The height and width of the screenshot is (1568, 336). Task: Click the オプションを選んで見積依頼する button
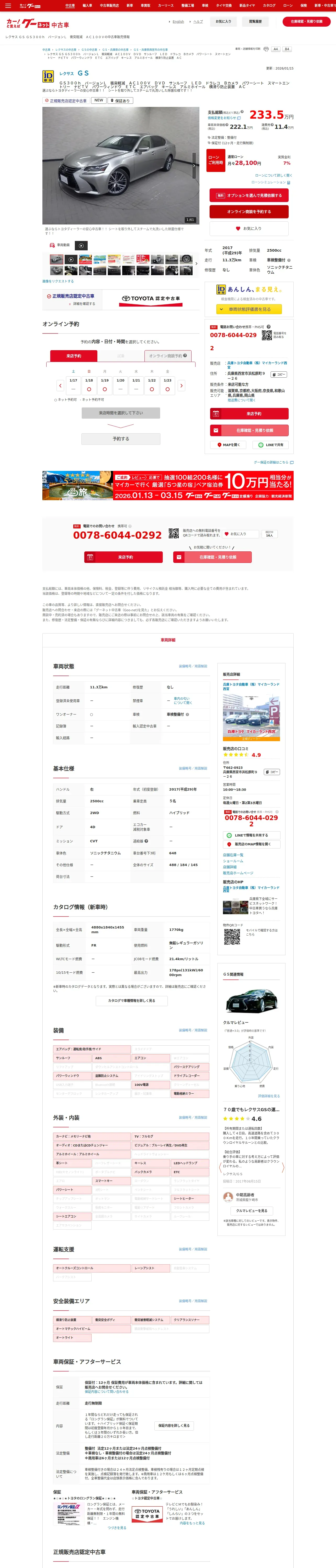tap(249, 195)
